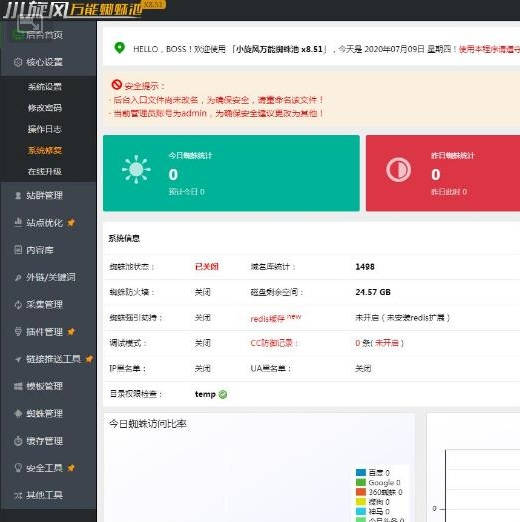Click the green Google legend swatch
The height and width of the screenshot is (522, 521).
pos(361,482)
